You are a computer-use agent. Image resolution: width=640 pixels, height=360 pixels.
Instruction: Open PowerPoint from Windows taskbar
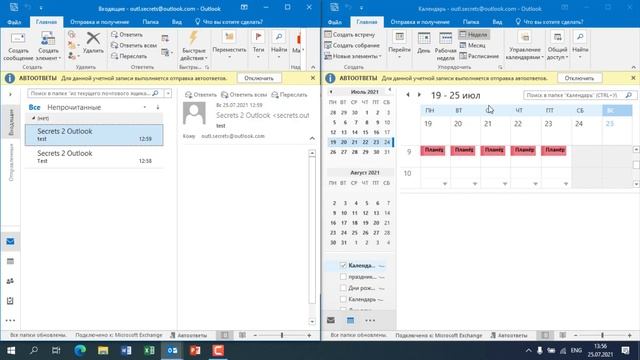point(195,350)
